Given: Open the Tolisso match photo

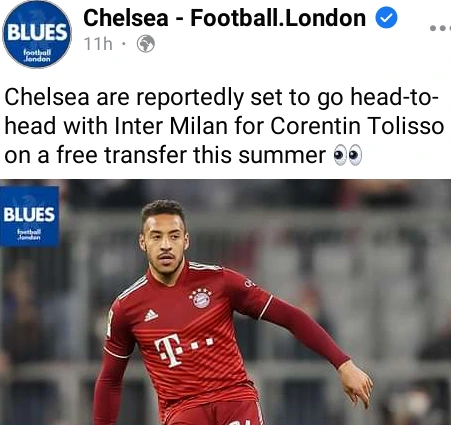Looking at the screenshot, I should coord(225,302).
